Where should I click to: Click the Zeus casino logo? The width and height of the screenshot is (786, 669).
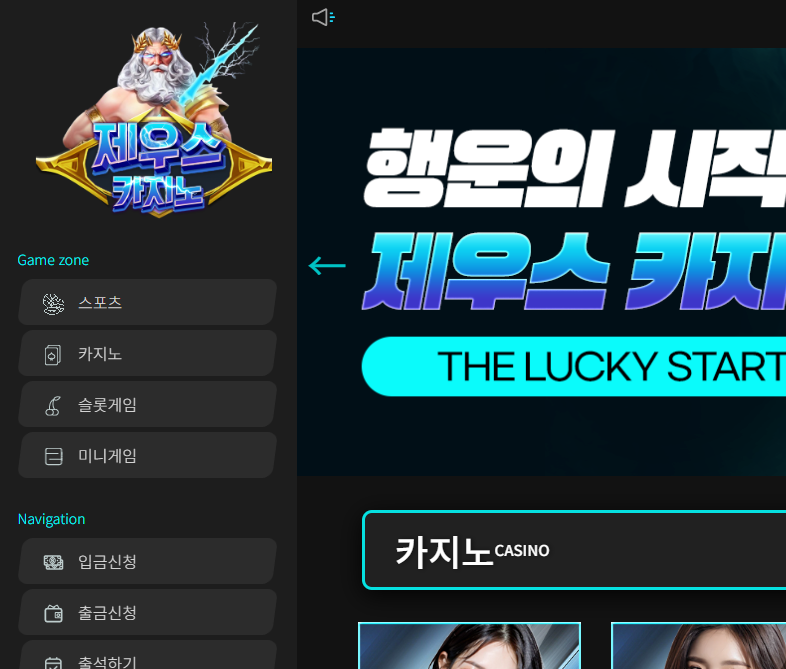click(x=154, y=120)
